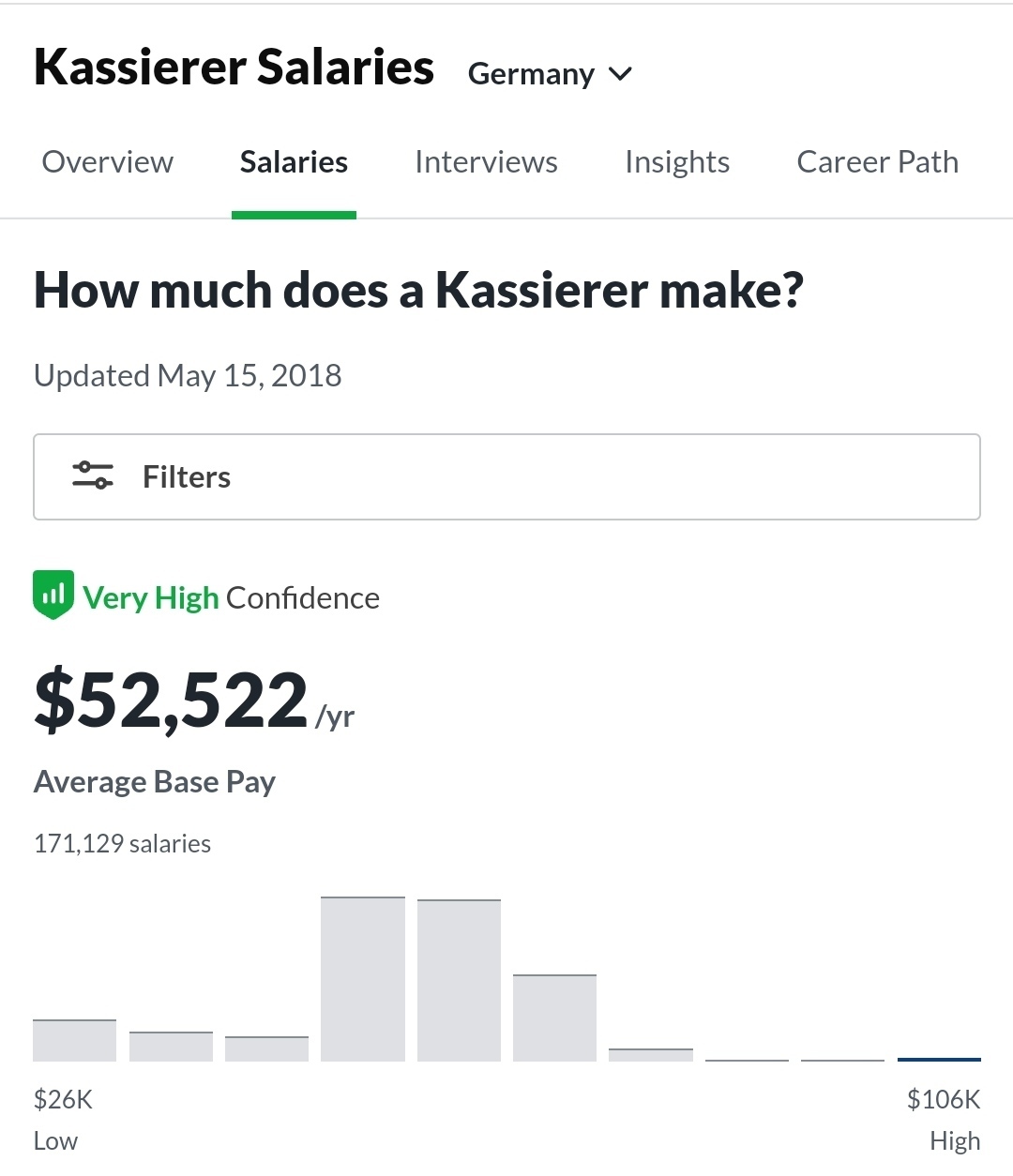Screen dimensions: 1013x1176
Task: Open the Filters button
Action: click(506, 476)
